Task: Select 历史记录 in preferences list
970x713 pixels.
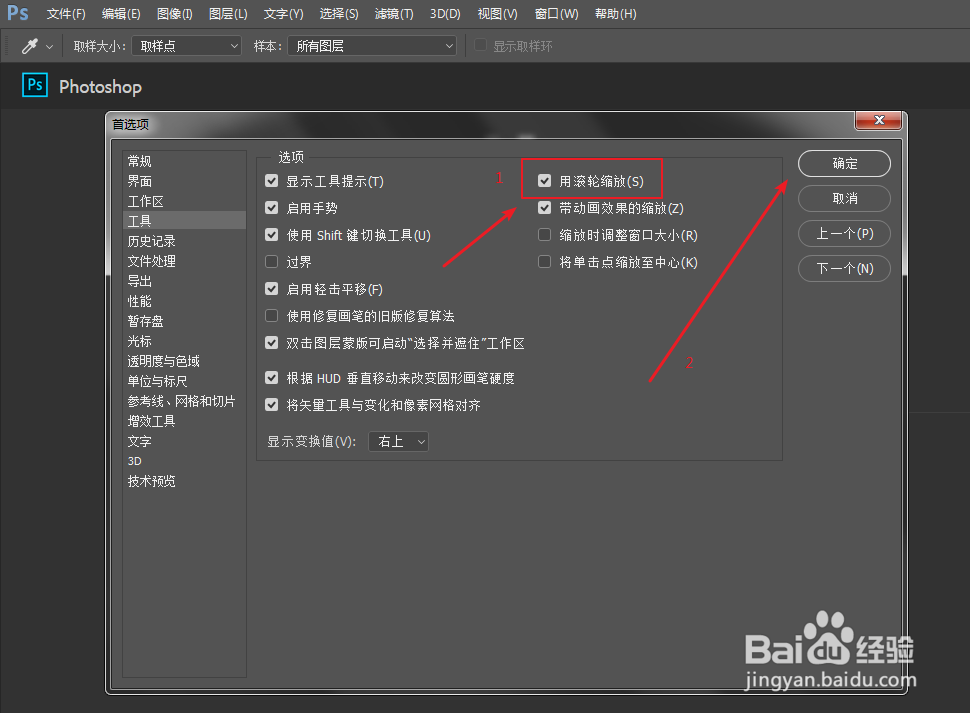Action: pos(184,241)
